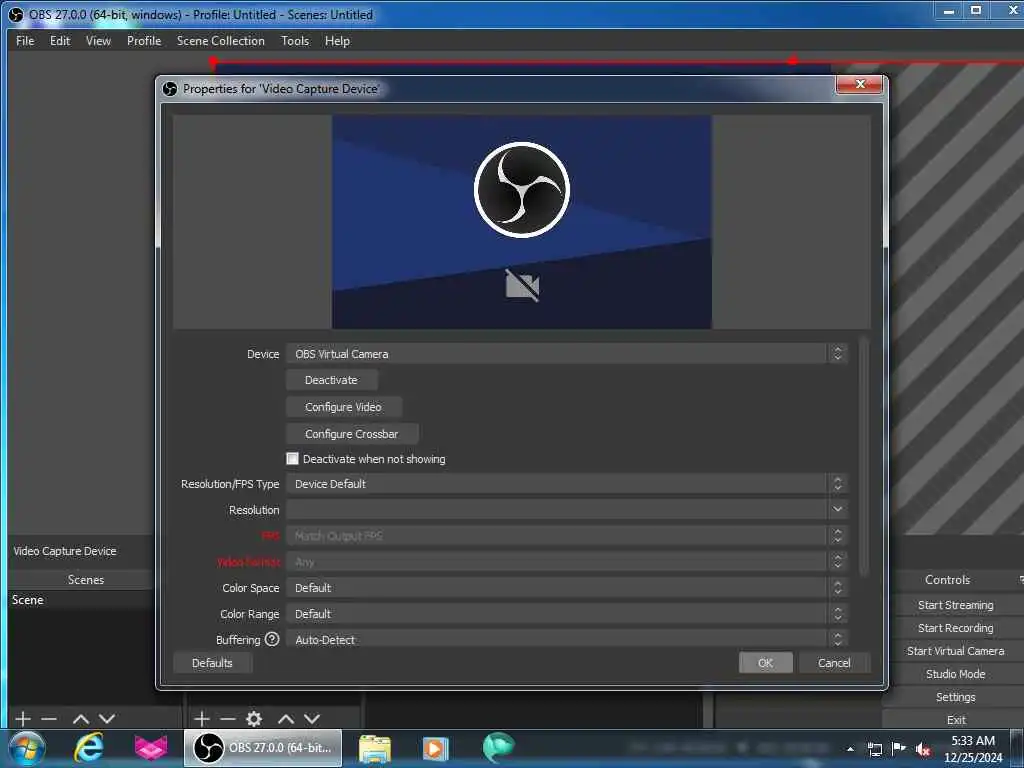The height and width of the screenshot is (768, 1024).
Task: Open source properties gear icon
Action: click(x=254, y=719)
